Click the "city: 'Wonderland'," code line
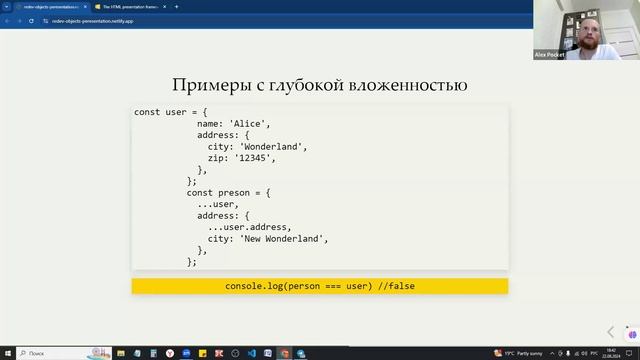This screenshot has height=360, width=640. 257,147
